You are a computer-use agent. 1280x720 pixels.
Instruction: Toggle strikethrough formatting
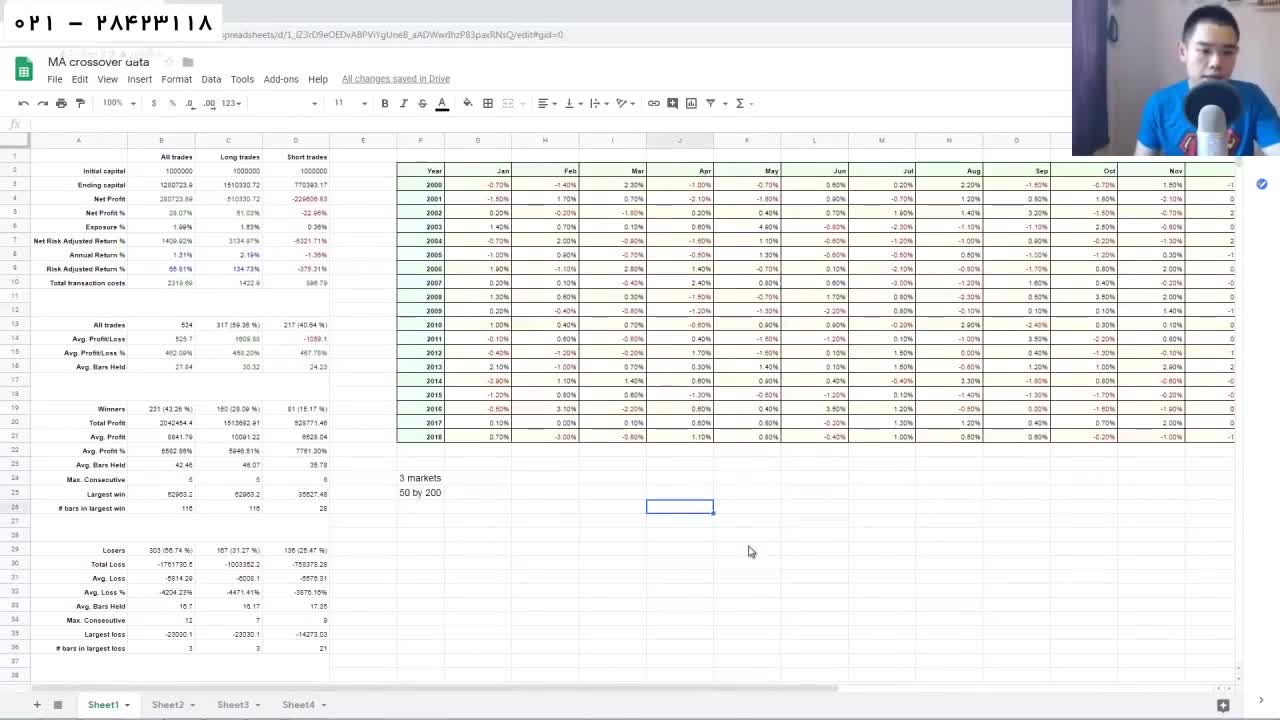click(422, 103)
